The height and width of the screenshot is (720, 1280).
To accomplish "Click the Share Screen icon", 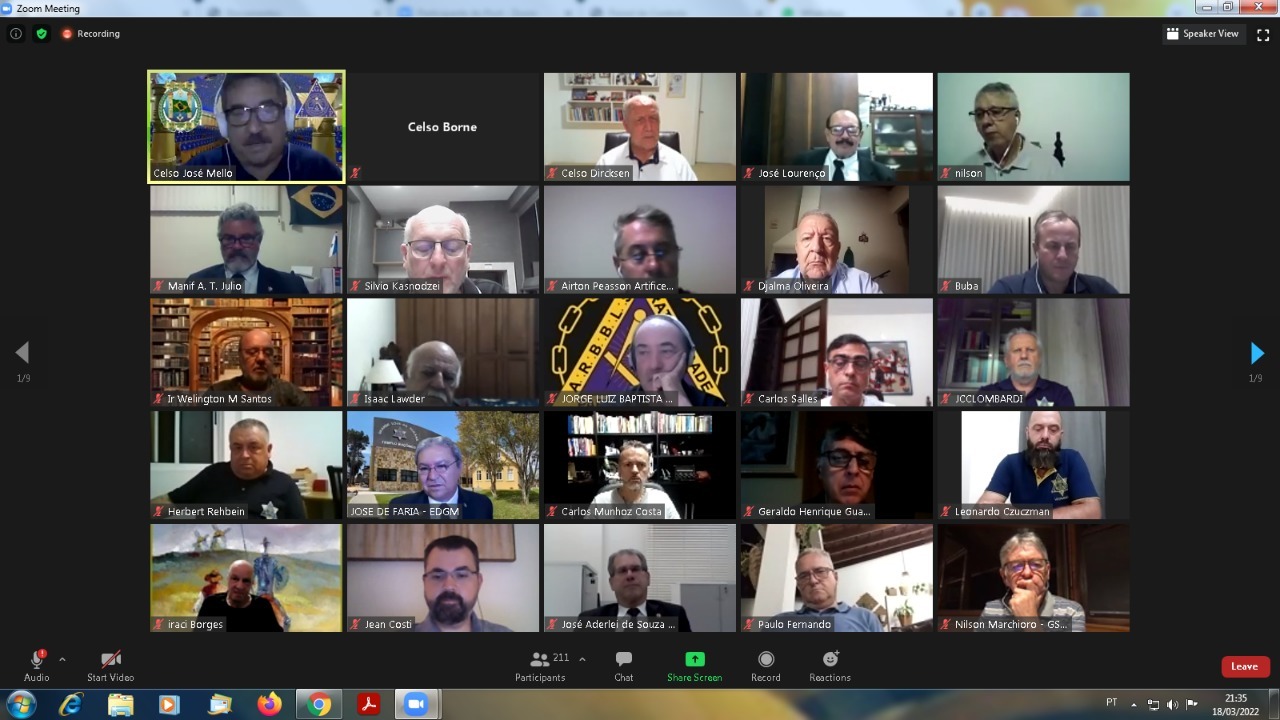I will point(694,665).
